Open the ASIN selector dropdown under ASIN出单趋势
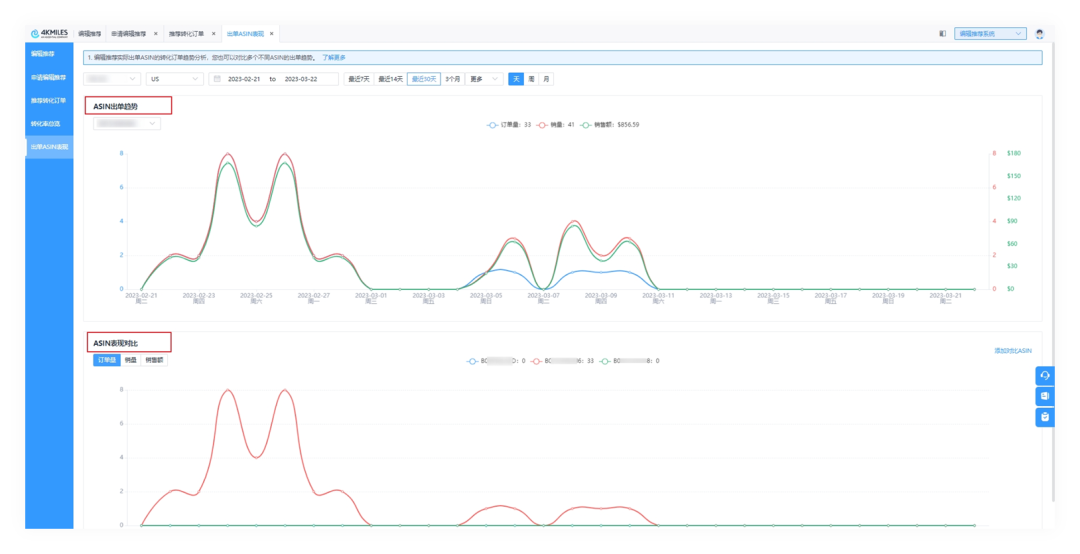 click(127, 123)
